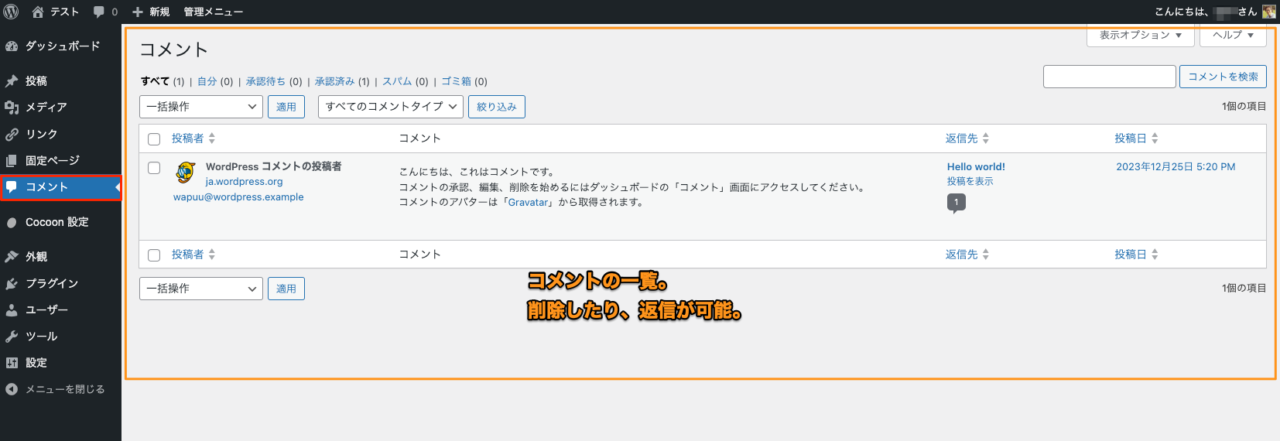
Task: Open the ja.wordpress.org author link
Action: (244, 182)
